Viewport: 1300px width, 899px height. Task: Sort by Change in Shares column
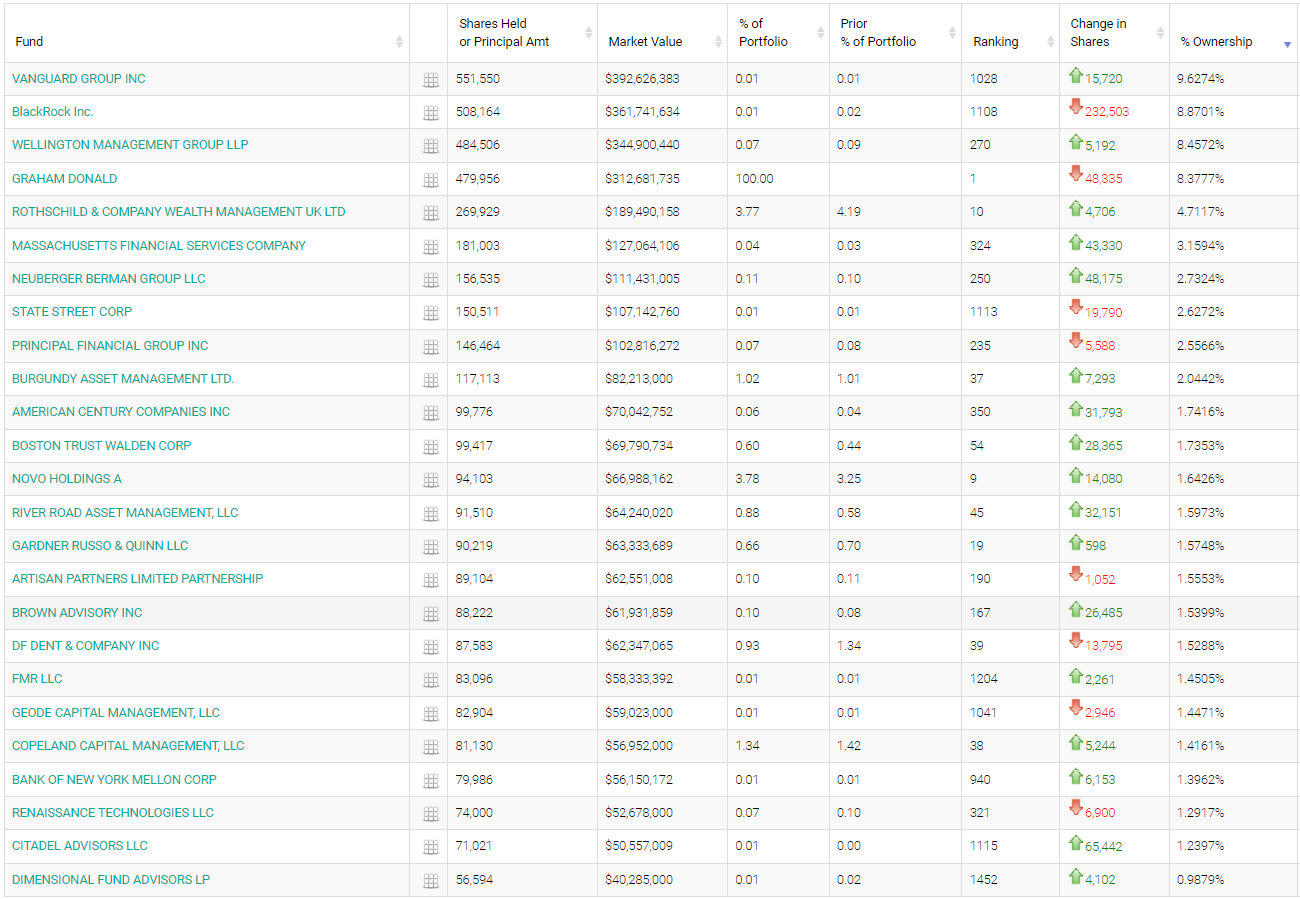[1114, 33]
